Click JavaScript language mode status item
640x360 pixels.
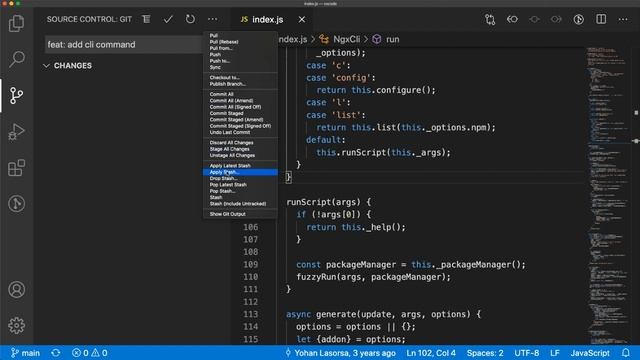click(590, 353)
